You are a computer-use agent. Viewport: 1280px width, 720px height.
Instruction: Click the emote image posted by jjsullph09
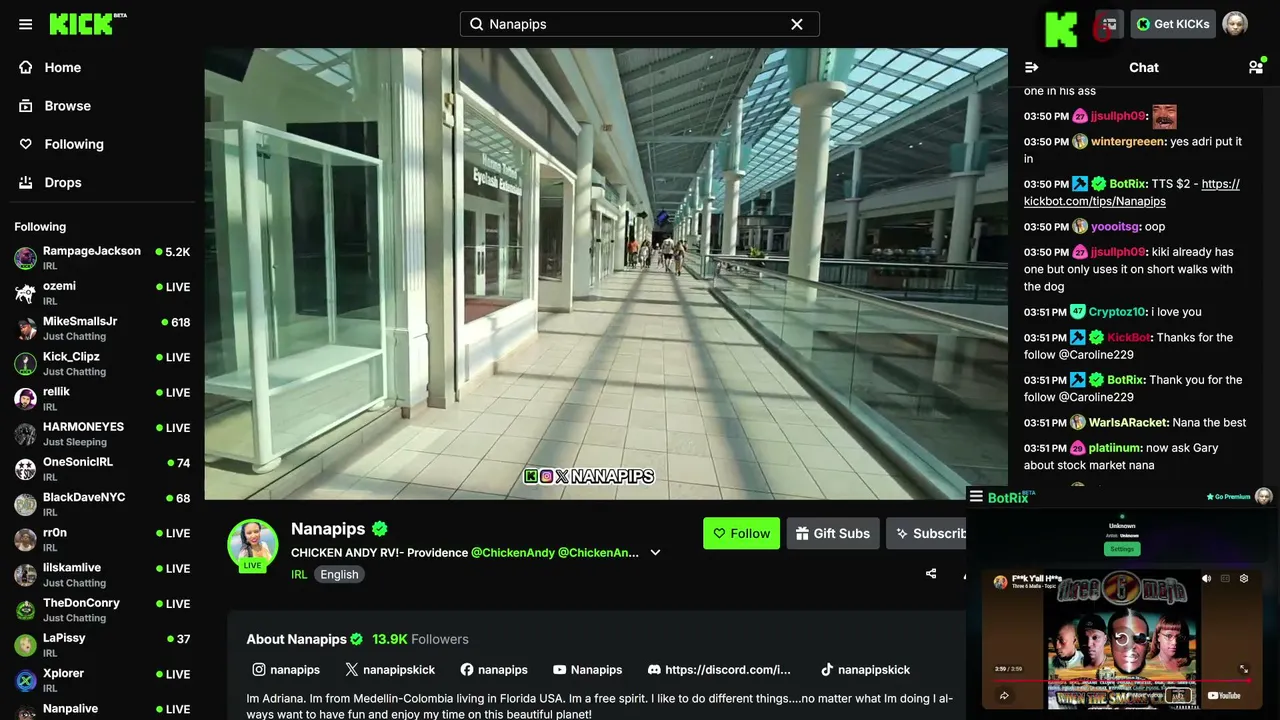tap(1164, 116)
